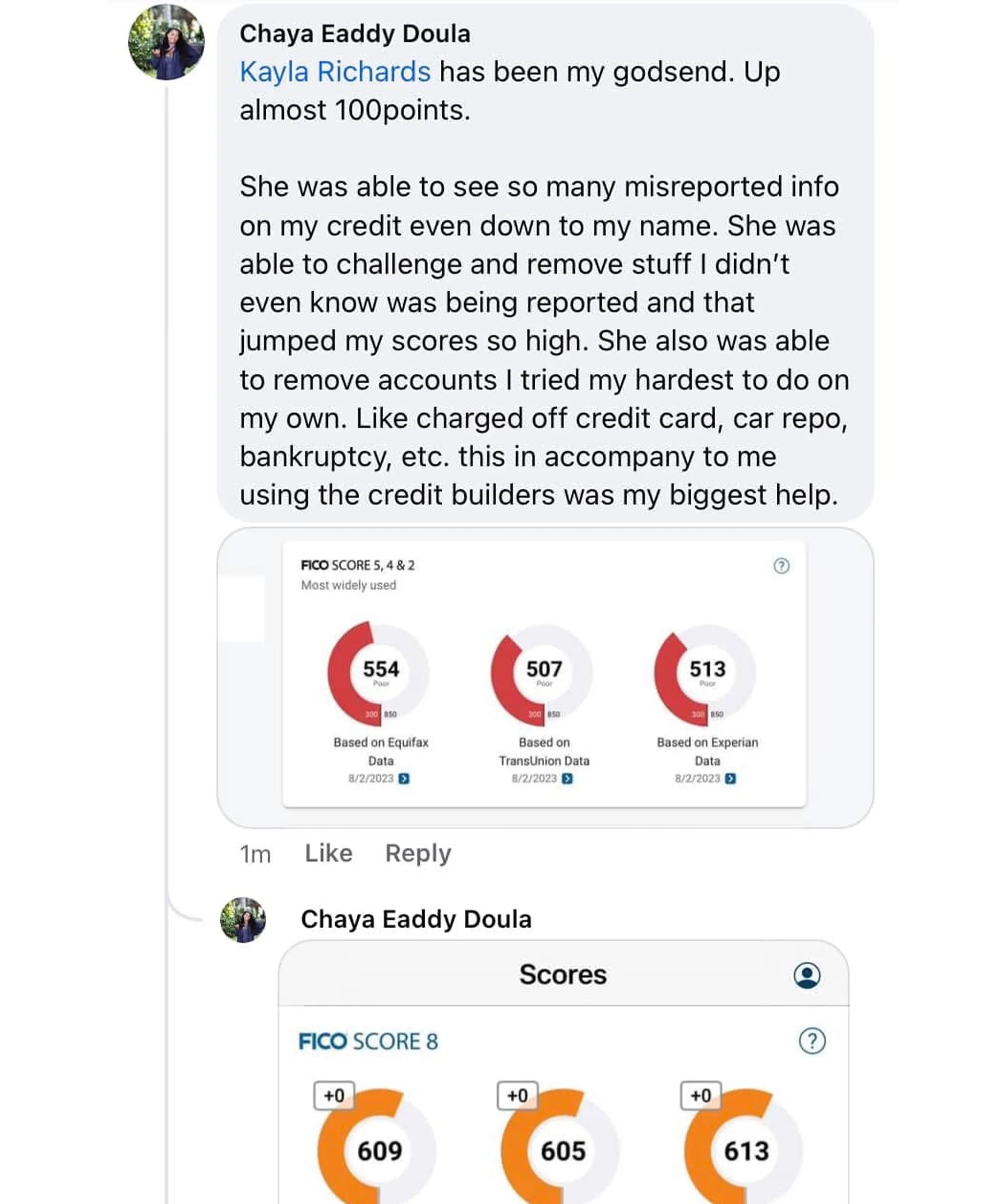Click the +0 badge above the 605 score
1003x1204 pixels.
(x=517, y=1096)
